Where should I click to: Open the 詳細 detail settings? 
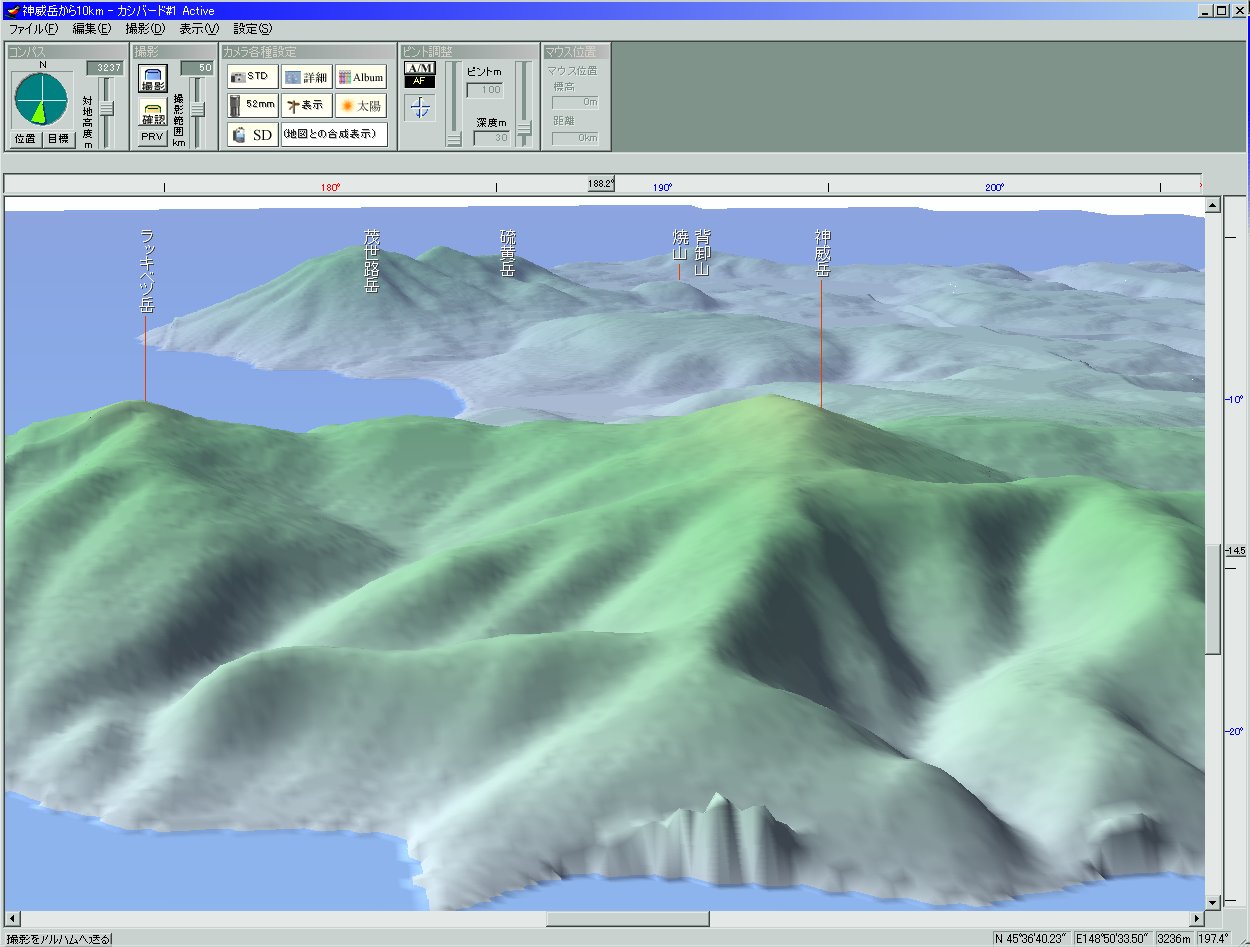(306, 77)
